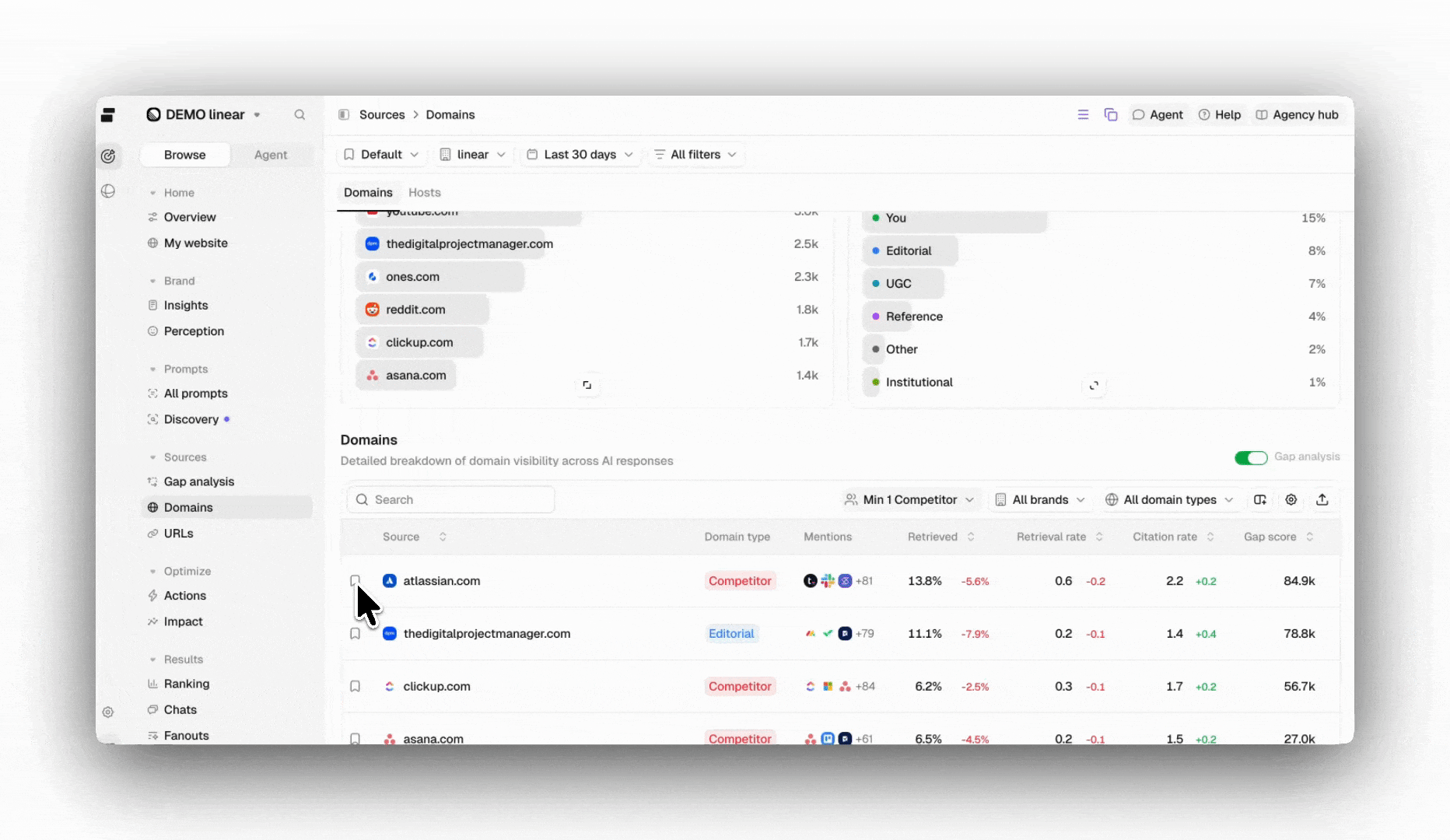Screen dimensions: 1450x840
Task: Open the linear brand dropdown
Action: click(473, 154)
